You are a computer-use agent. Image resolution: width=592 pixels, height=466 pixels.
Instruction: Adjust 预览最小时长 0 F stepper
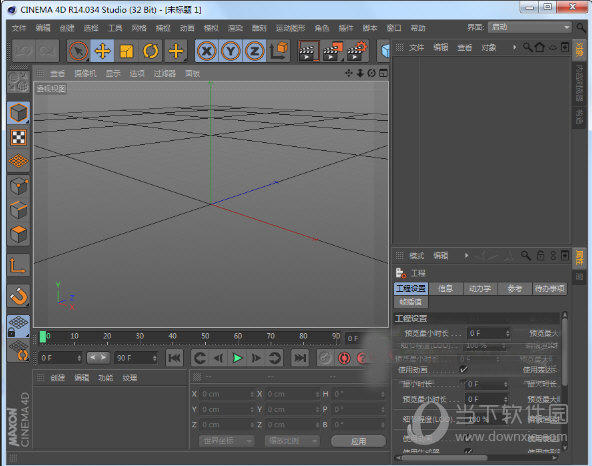(507, 333)
